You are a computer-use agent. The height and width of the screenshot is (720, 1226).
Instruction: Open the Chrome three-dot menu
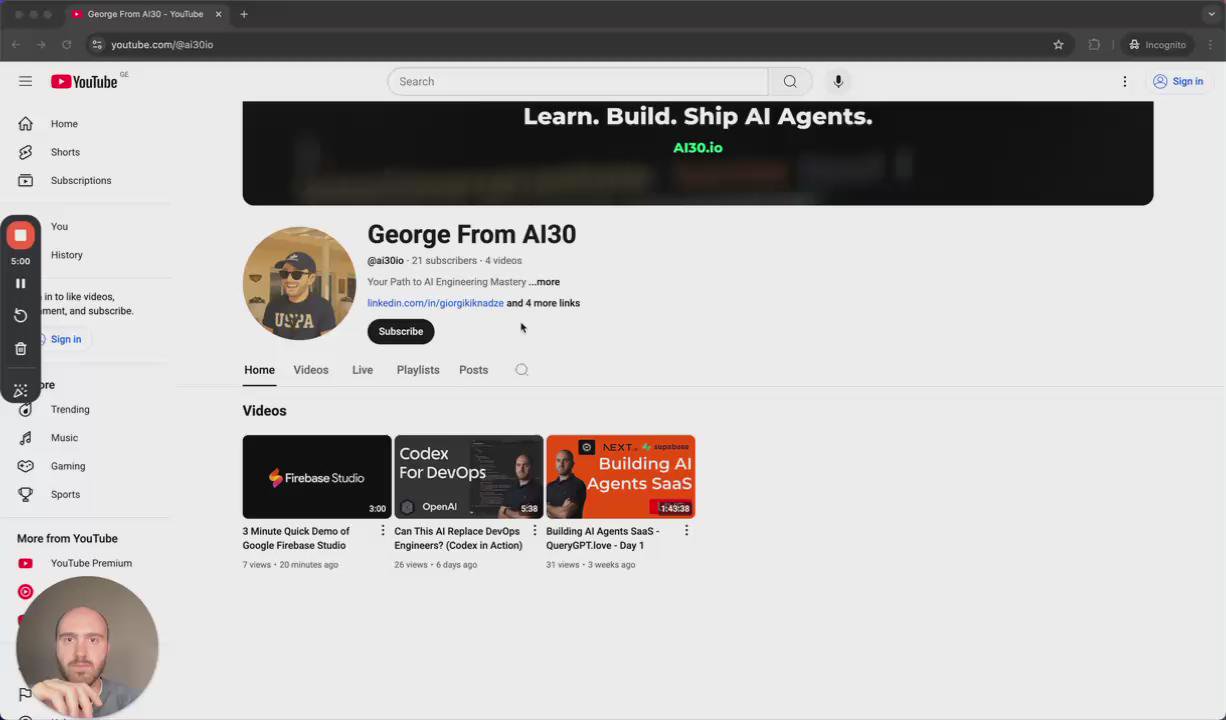click(x=1210, y=44)
